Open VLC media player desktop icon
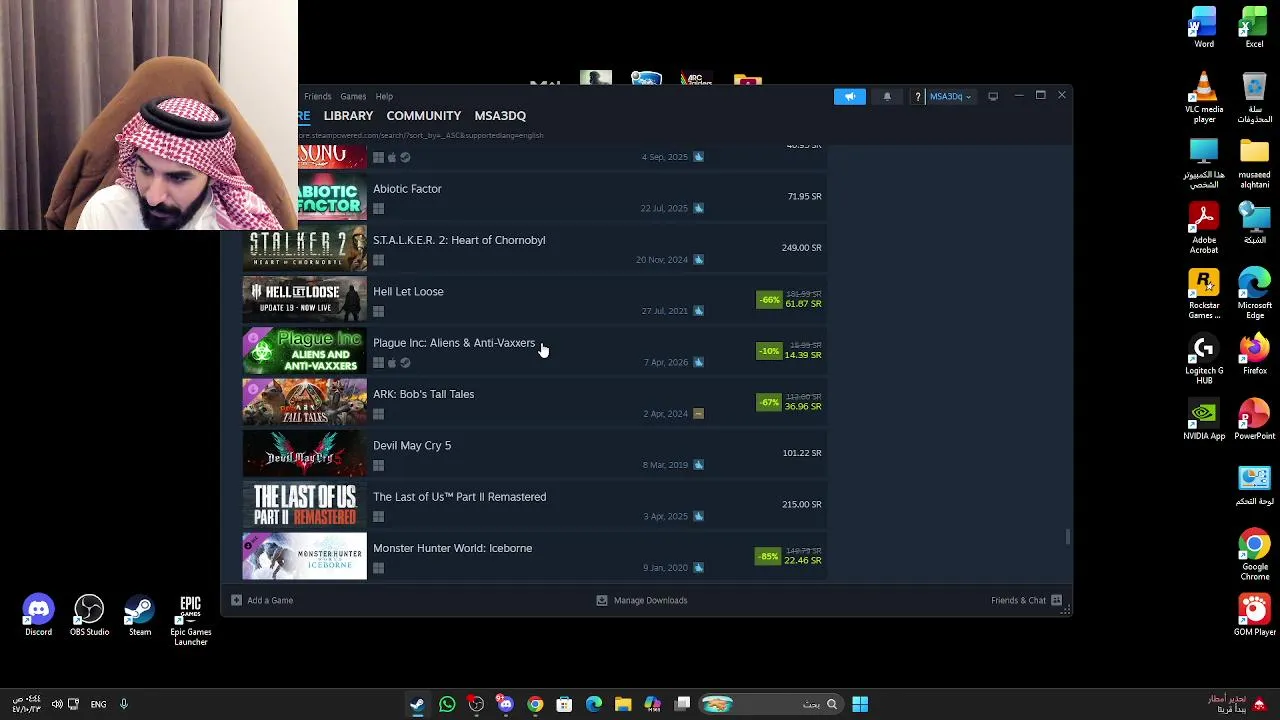Screen dimensions: 1280x720 click(1204, 98)
